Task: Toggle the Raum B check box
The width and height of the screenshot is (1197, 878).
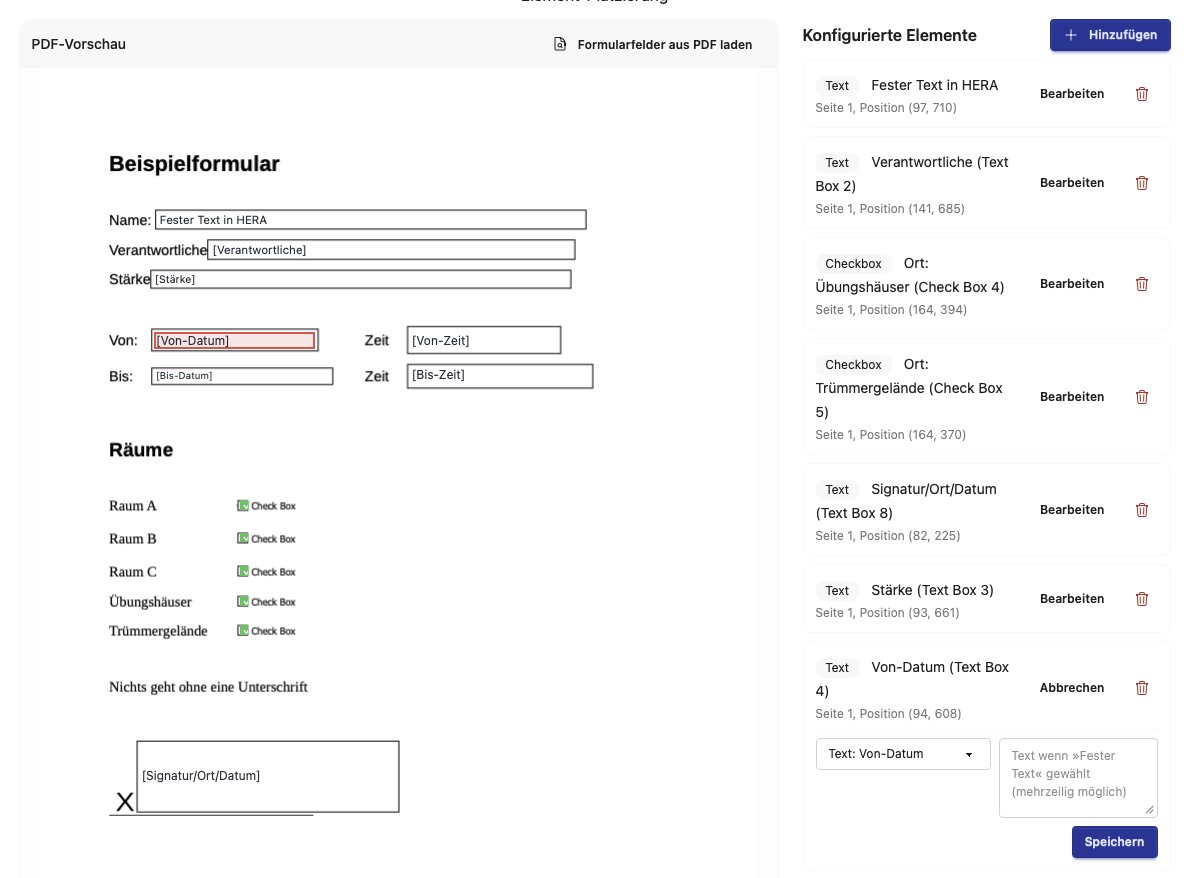Action: (243, 538)
